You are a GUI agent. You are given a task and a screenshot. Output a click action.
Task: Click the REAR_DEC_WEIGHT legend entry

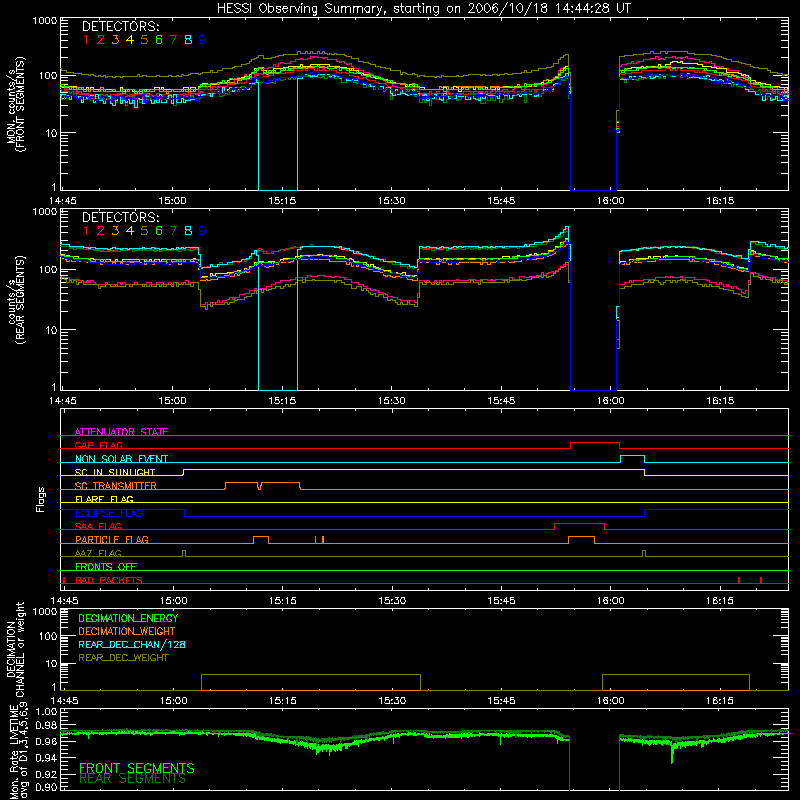tap(123, 658)
